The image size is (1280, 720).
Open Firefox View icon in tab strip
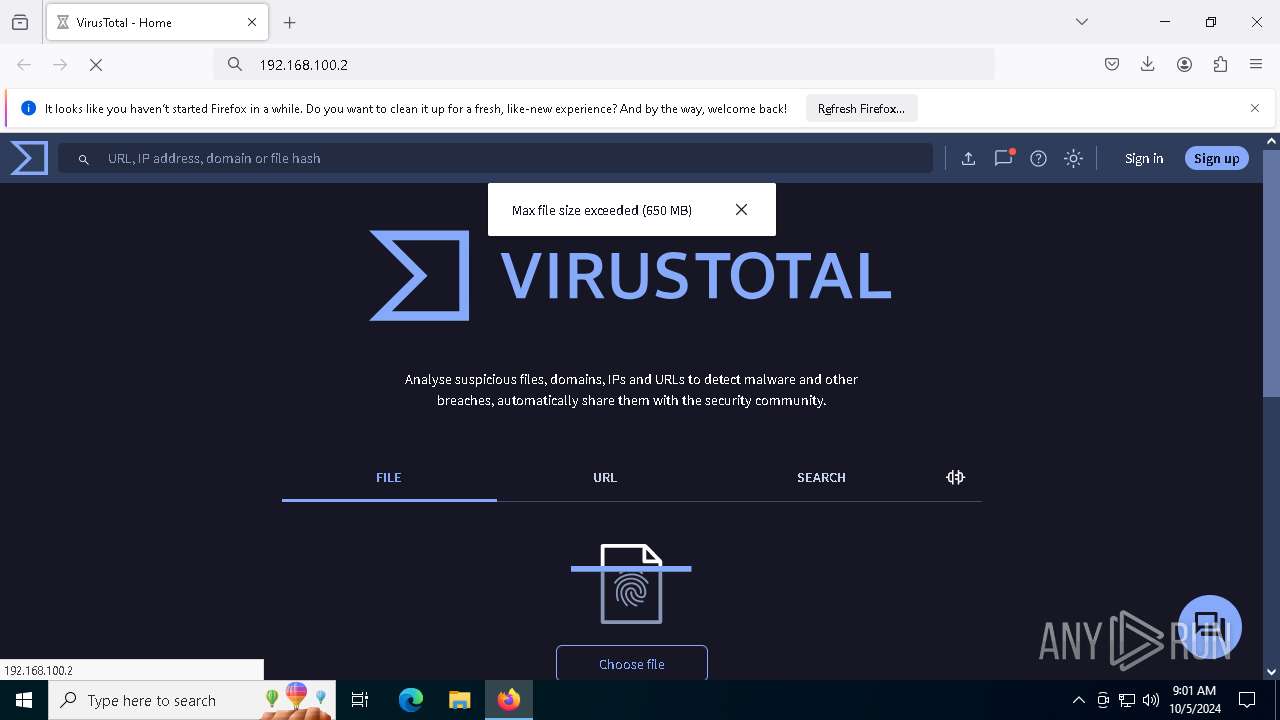coord(20,22)
